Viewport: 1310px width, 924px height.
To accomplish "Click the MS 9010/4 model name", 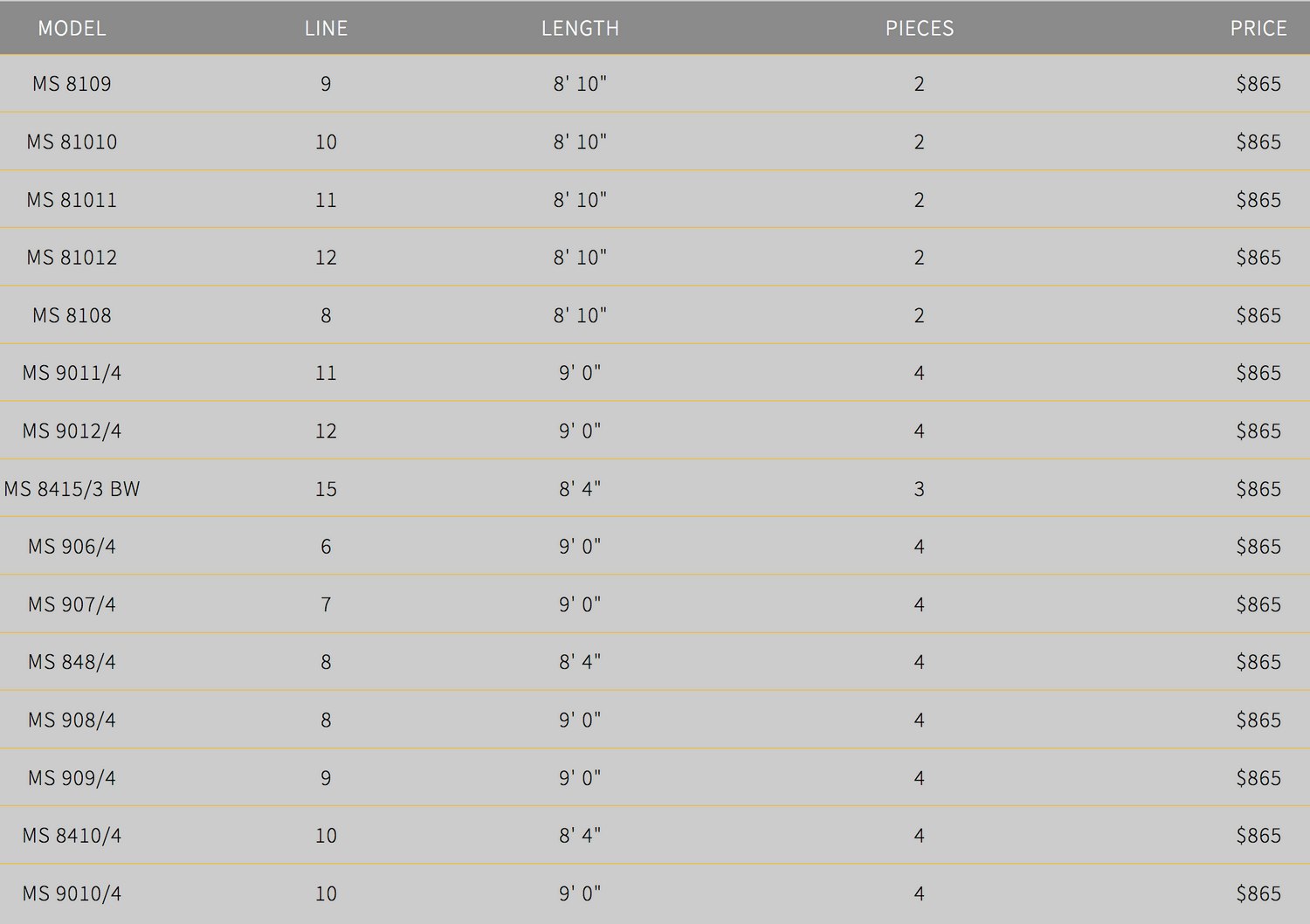I will tap(72, 893).
